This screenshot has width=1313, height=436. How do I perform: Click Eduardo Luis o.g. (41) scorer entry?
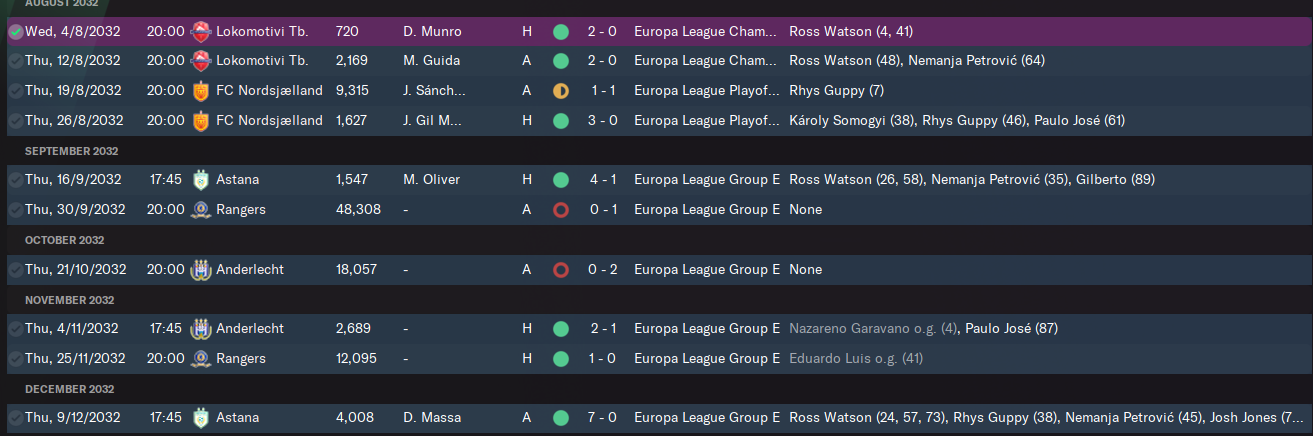coord(855,358)
